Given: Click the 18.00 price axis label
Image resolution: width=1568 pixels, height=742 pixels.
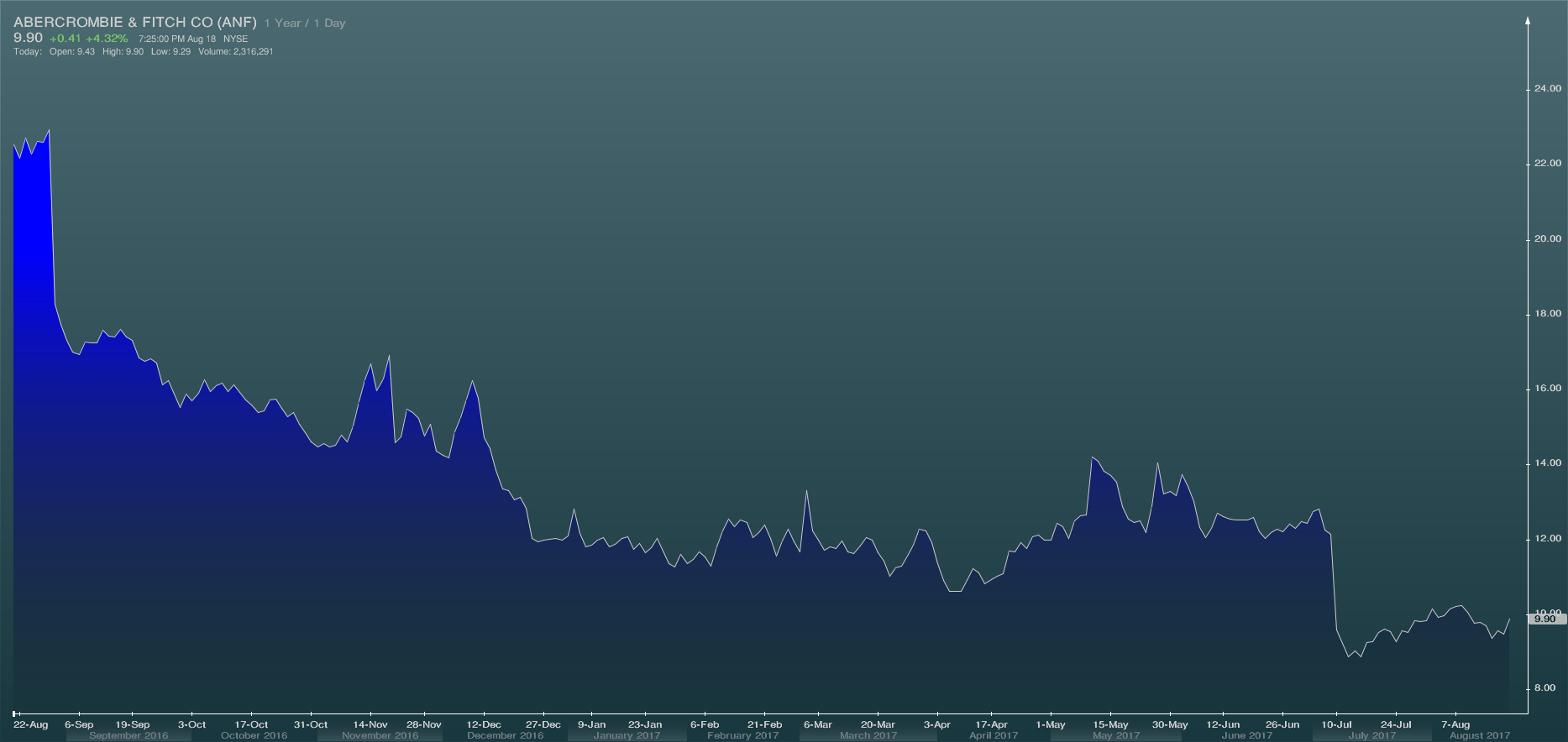Looking at the screenshot, I should (x=1548, y=313).
